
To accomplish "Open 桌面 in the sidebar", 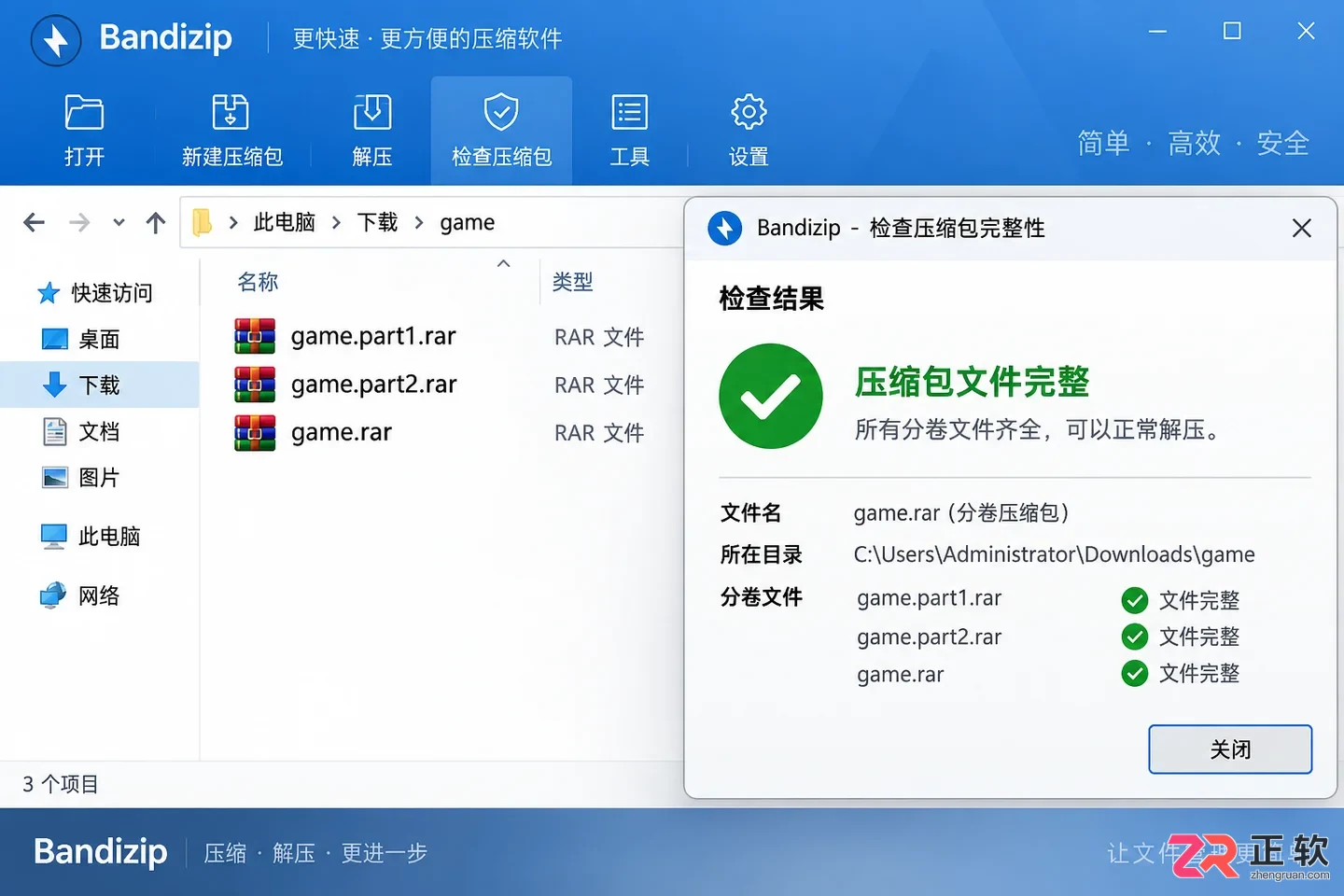I will click(81, 339).
